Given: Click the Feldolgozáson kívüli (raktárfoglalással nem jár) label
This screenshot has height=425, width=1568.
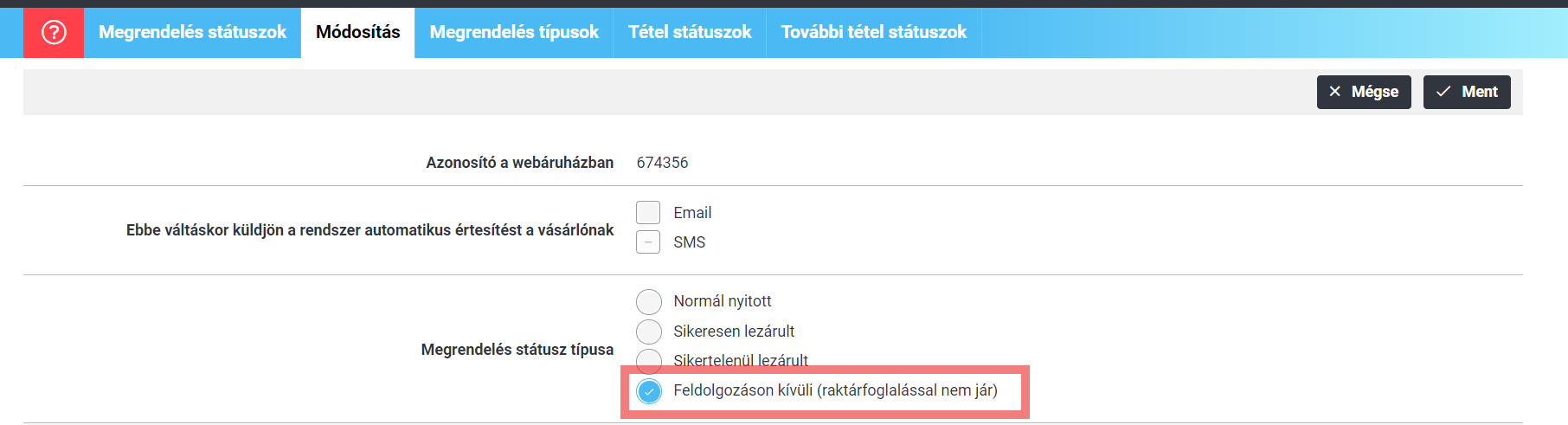Looking at the screenshot, I should coord(836,390).
